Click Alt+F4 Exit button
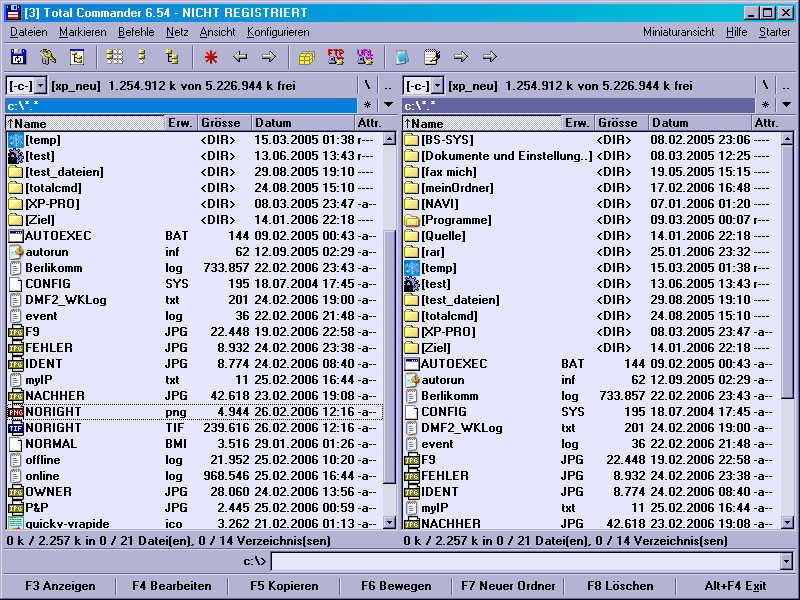Screen dimensions: 800x600 pos(735,586)
